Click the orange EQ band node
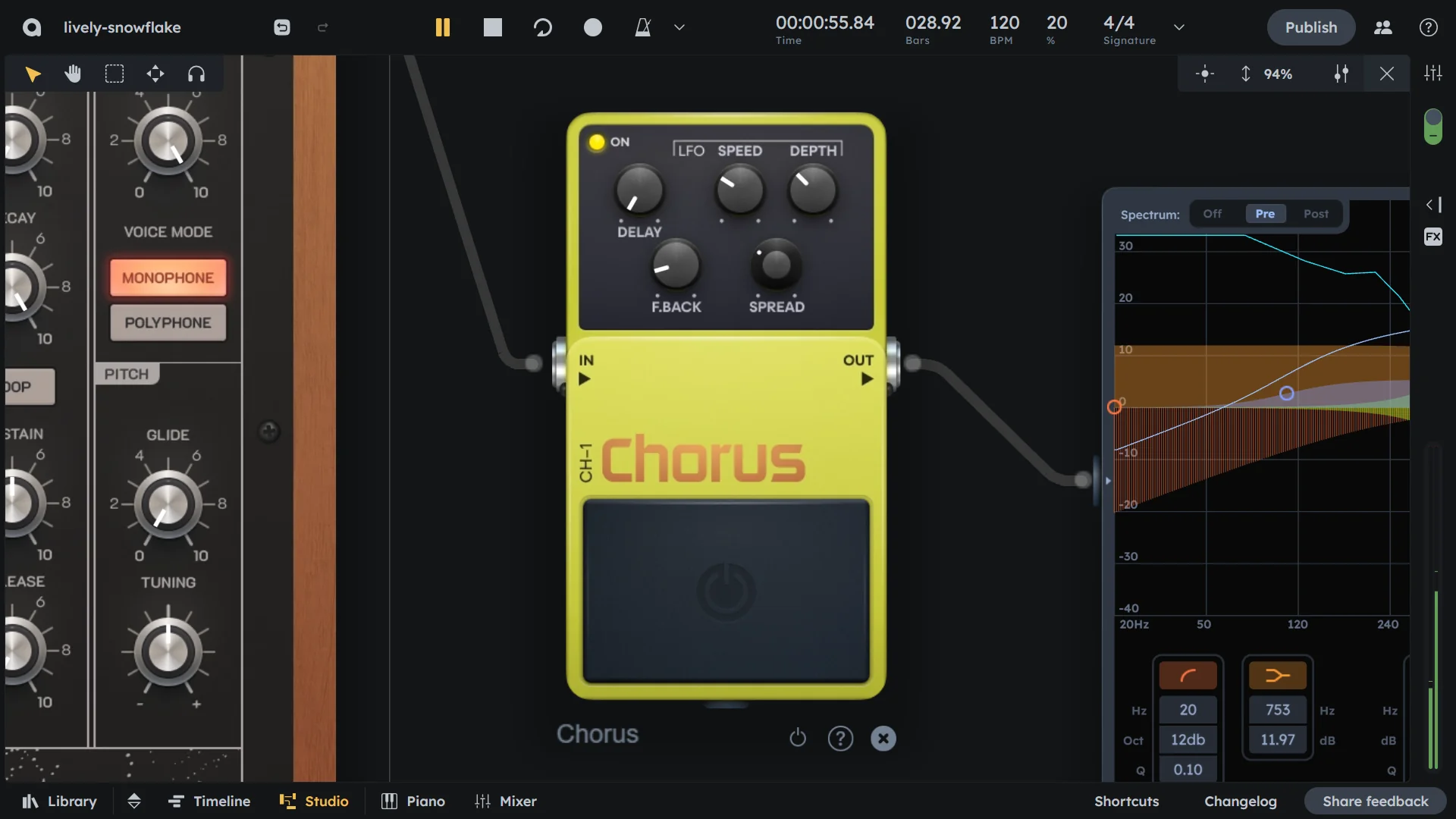This screenshot has height=819, width=1456. click(x=1114, y=407)
